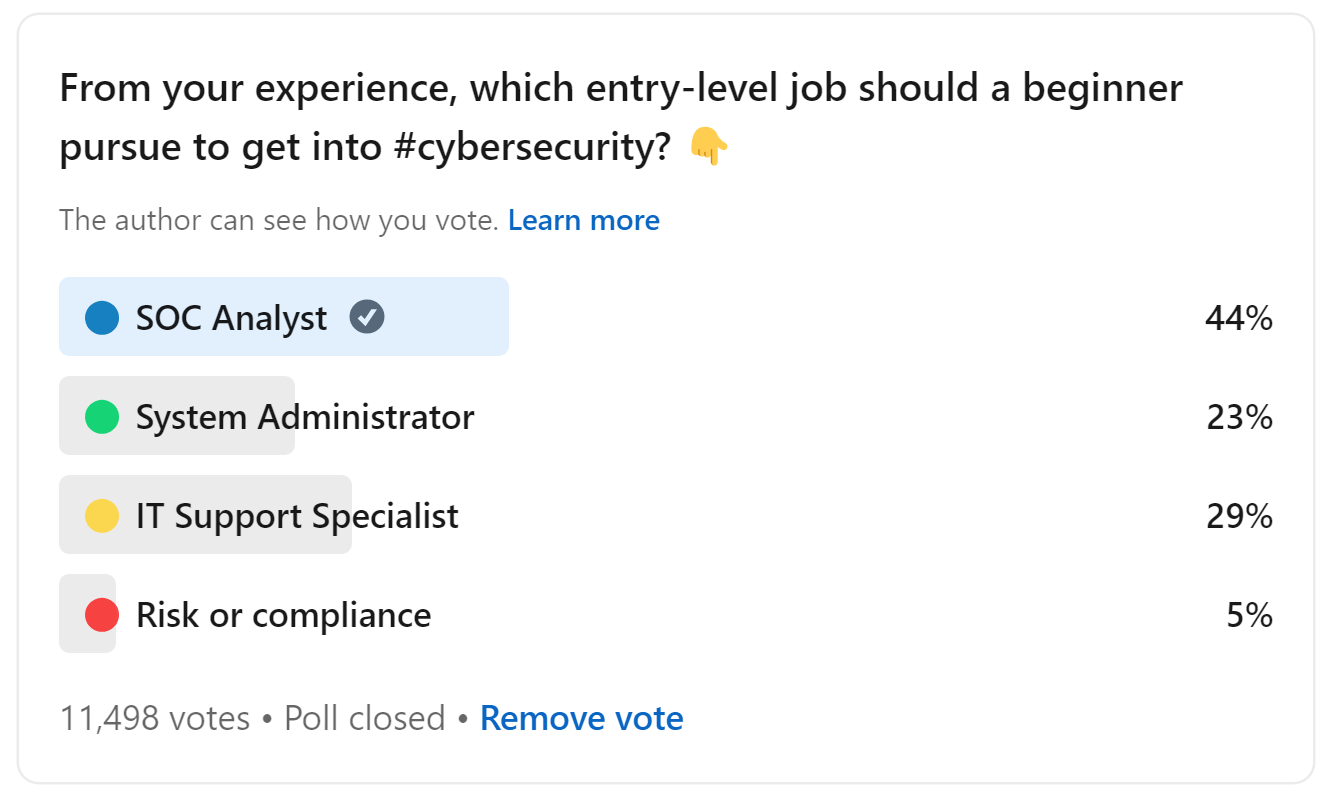
Task: Click the Poll closed status text
Action: point(365,718)
